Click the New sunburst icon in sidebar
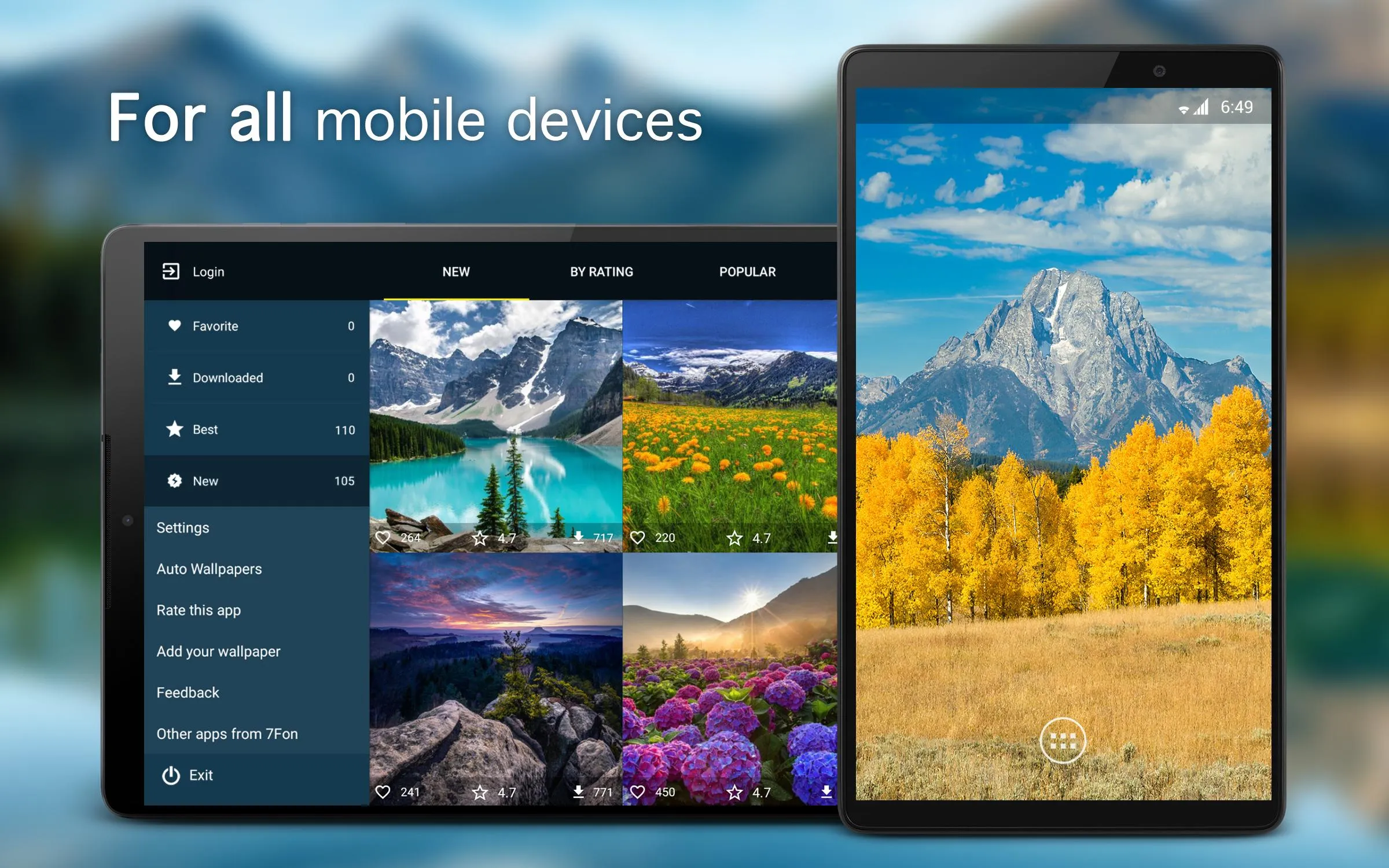This screenshot has width=1389, height=868. click(x=172, y=482)
